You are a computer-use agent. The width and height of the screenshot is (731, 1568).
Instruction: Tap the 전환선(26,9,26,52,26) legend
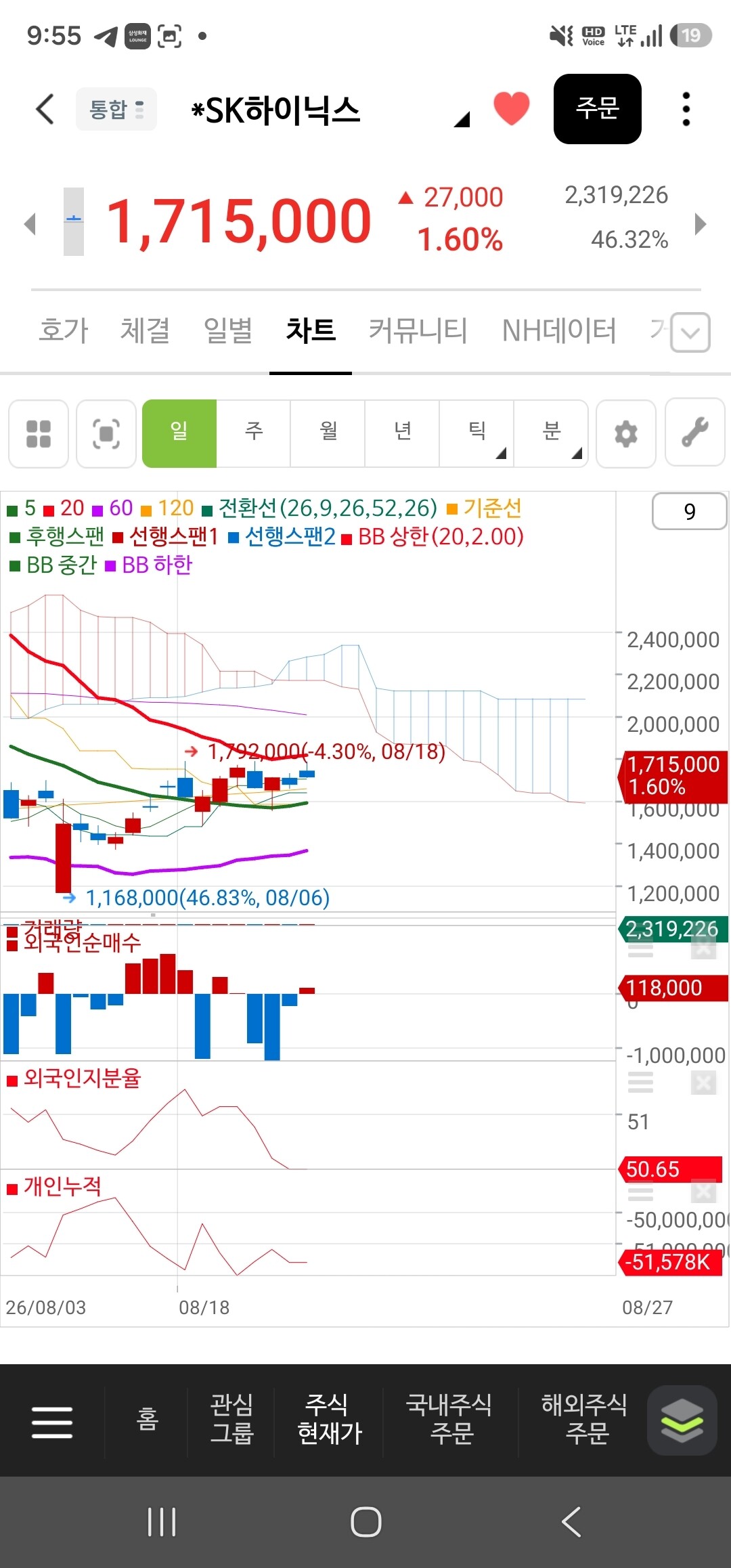coord(320,508)
